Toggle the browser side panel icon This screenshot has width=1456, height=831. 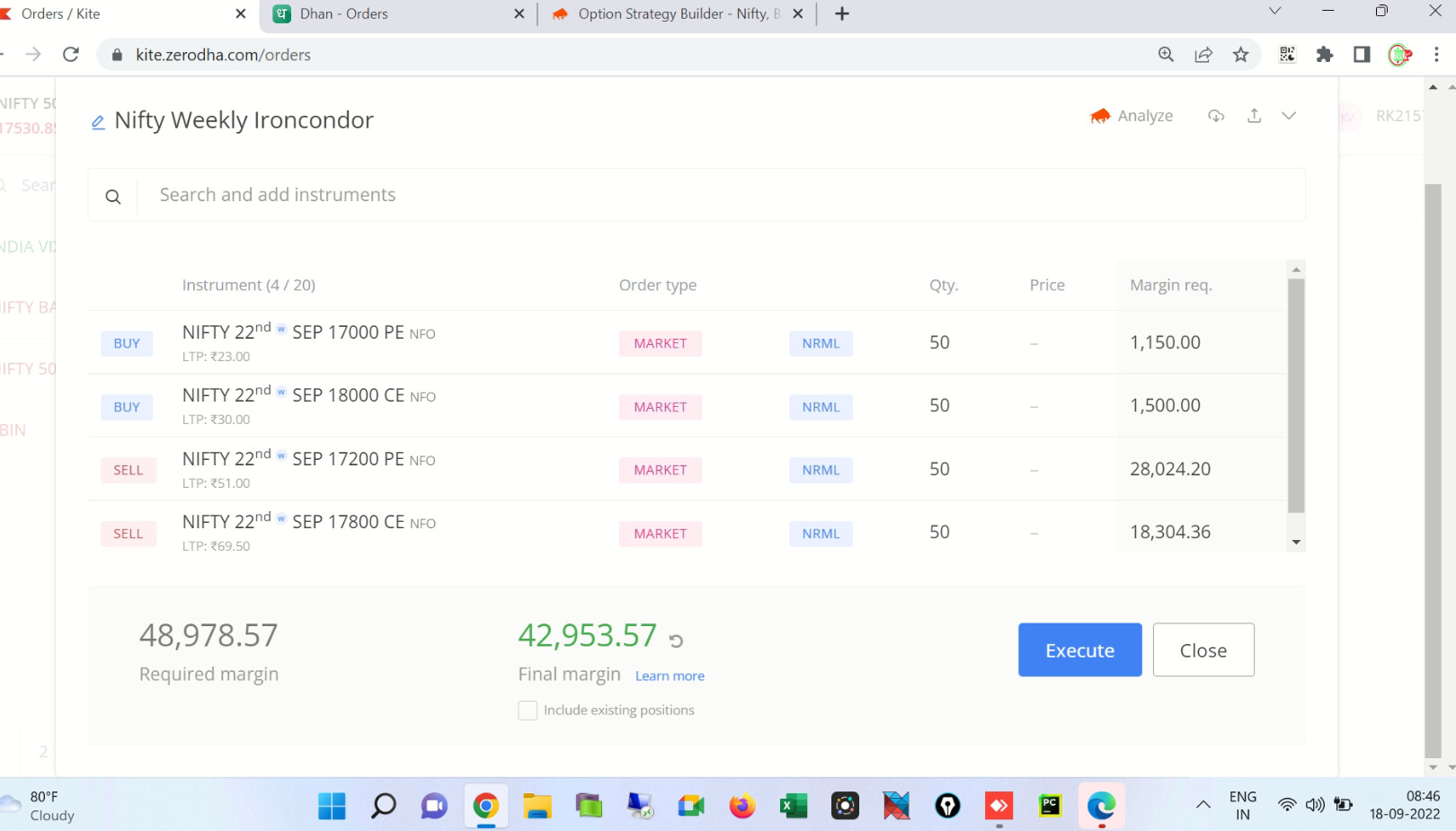(x=1362, y=55)
